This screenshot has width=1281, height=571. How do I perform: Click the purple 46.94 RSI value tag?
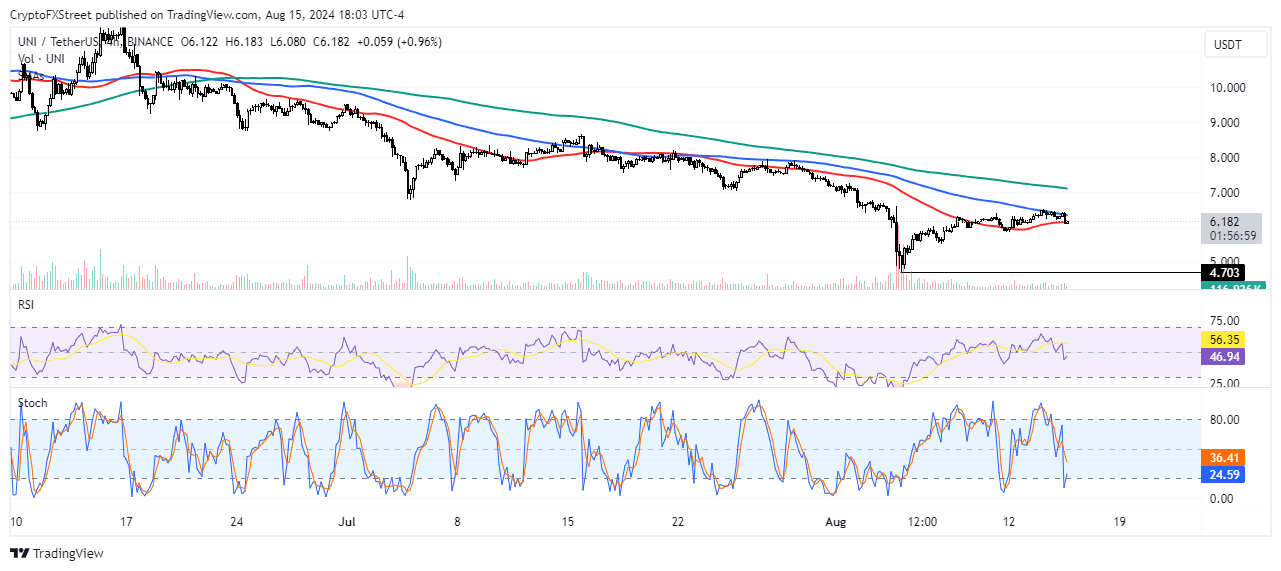point(1228,355)
